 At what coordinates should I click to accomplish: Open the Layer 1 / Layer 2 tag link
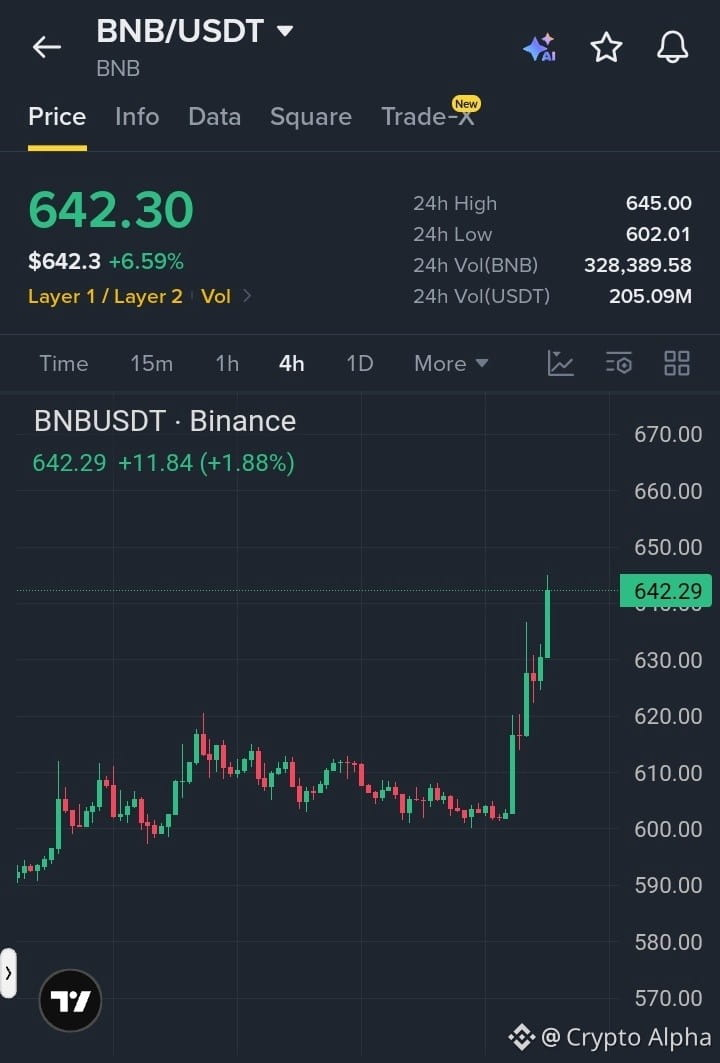click(105, 296)
